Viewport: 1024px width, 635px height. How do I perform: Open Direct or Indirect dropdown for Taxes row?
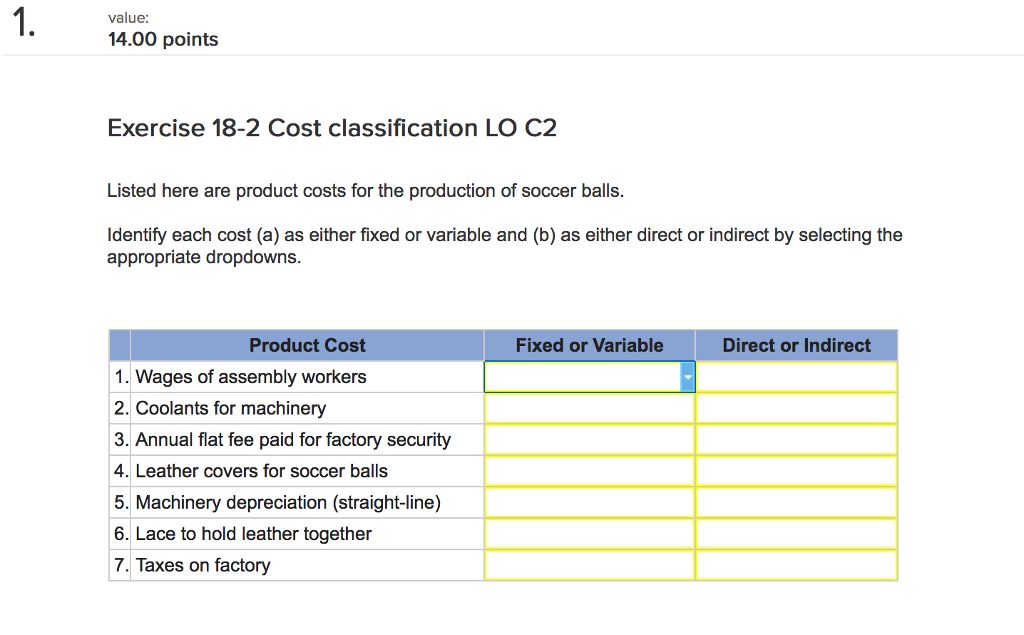point(796,565)
